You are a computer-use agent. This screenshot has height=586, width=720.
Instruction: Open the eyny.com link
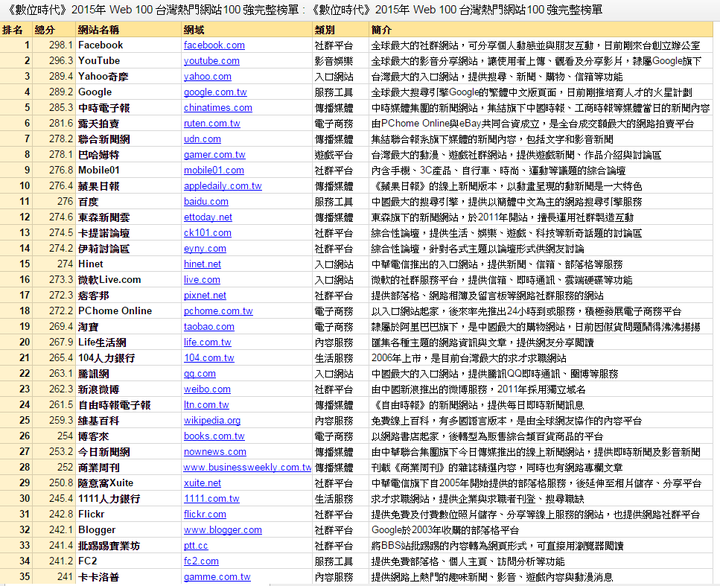205,248
